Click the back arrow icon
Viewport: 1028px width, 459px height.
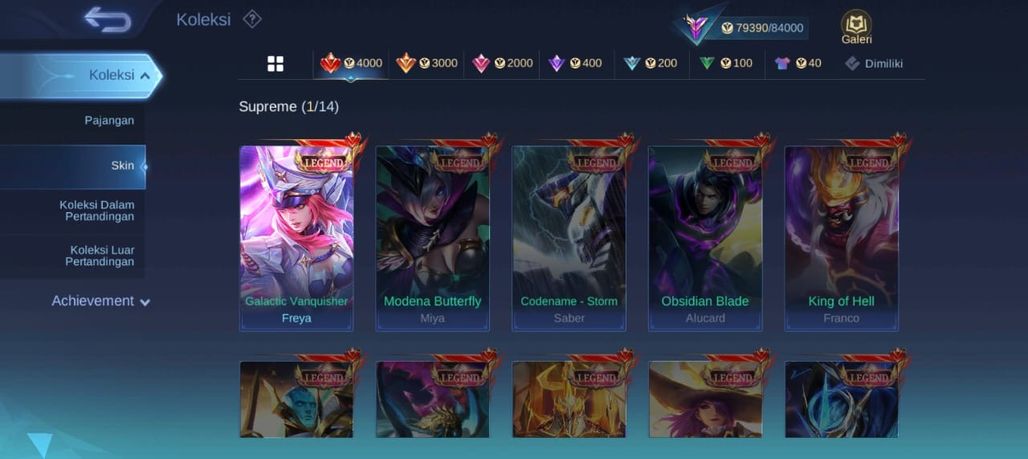pyautogui.click(x=108, y=20)
